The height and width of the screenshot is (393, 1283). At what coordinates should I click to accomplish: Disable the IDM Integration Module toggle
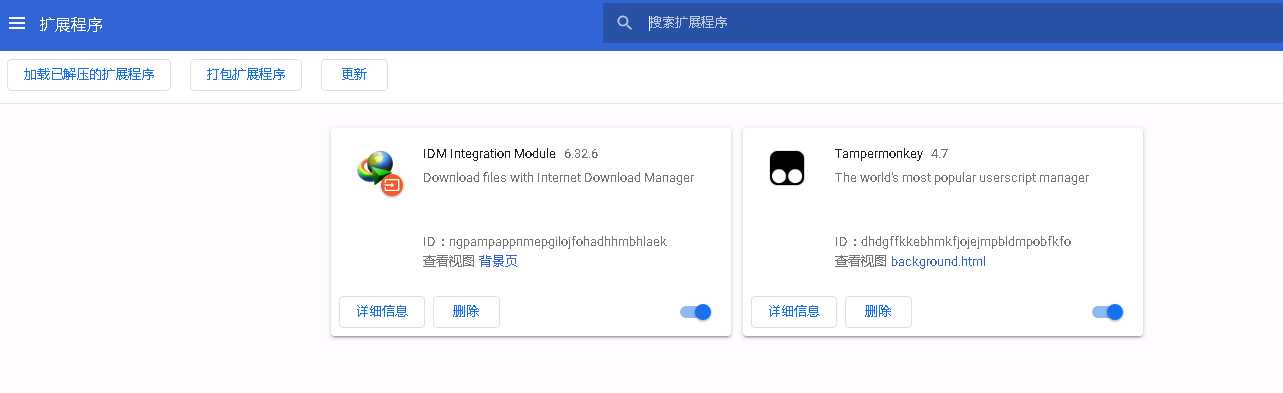[x=695, y=312]
